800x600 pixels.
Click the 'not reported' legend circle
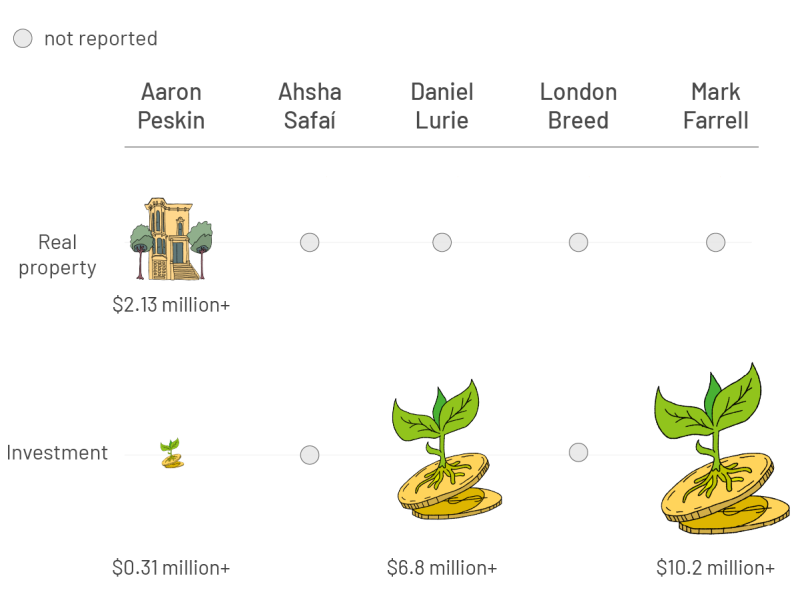[23, 39]
